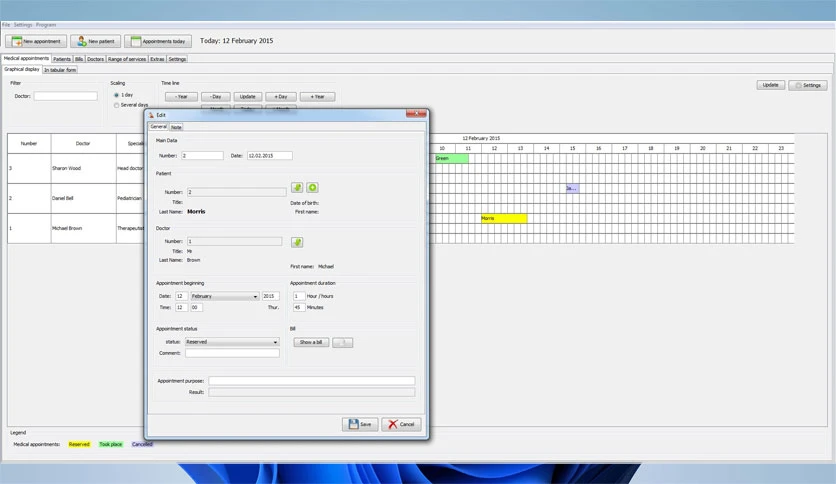Click the Doctor filter input field
This screenshot has height=484, width=836.
coord(66,96)
